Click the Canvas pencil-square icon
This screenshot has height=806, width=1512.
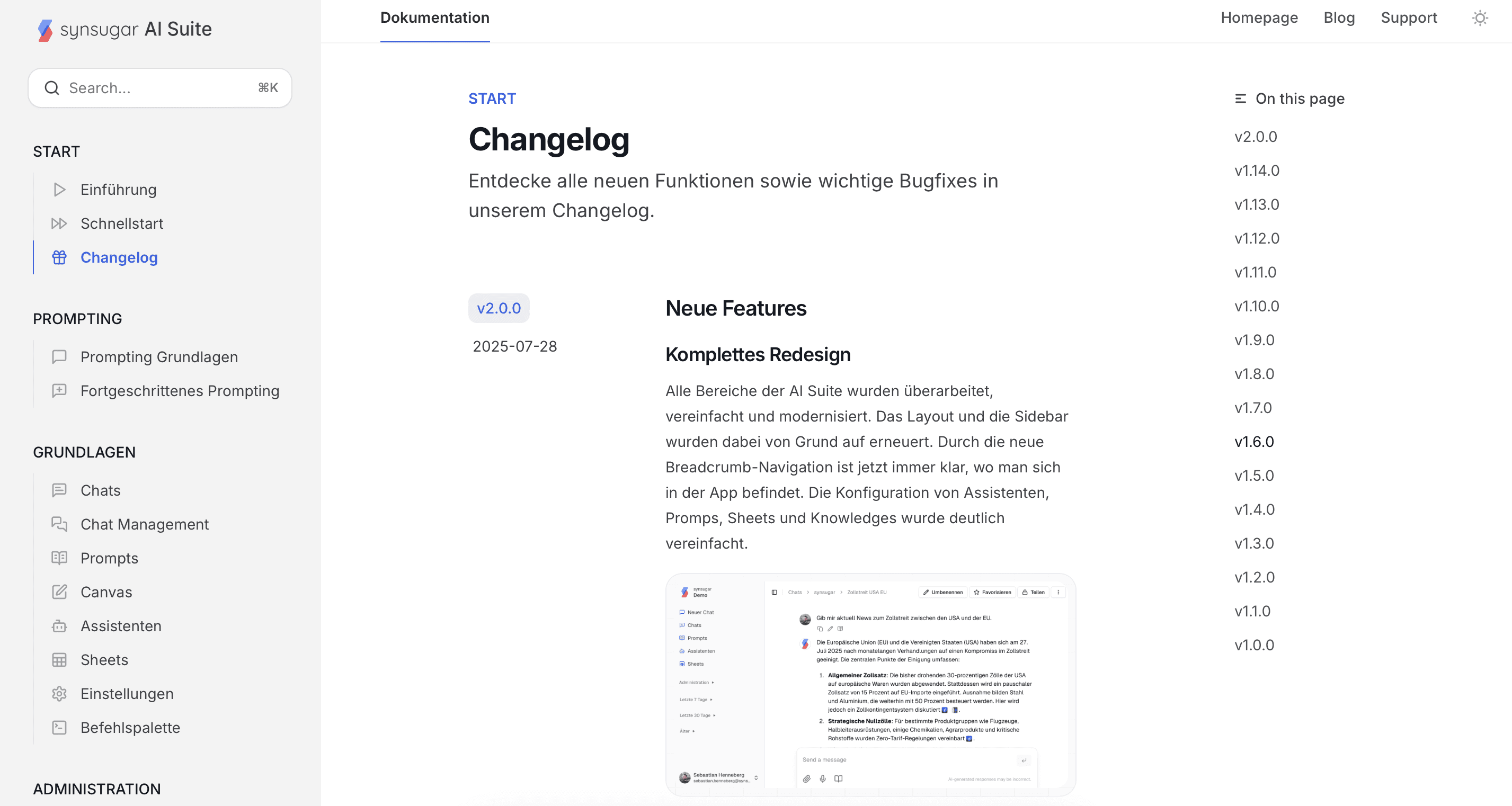[x=59, y=592]
